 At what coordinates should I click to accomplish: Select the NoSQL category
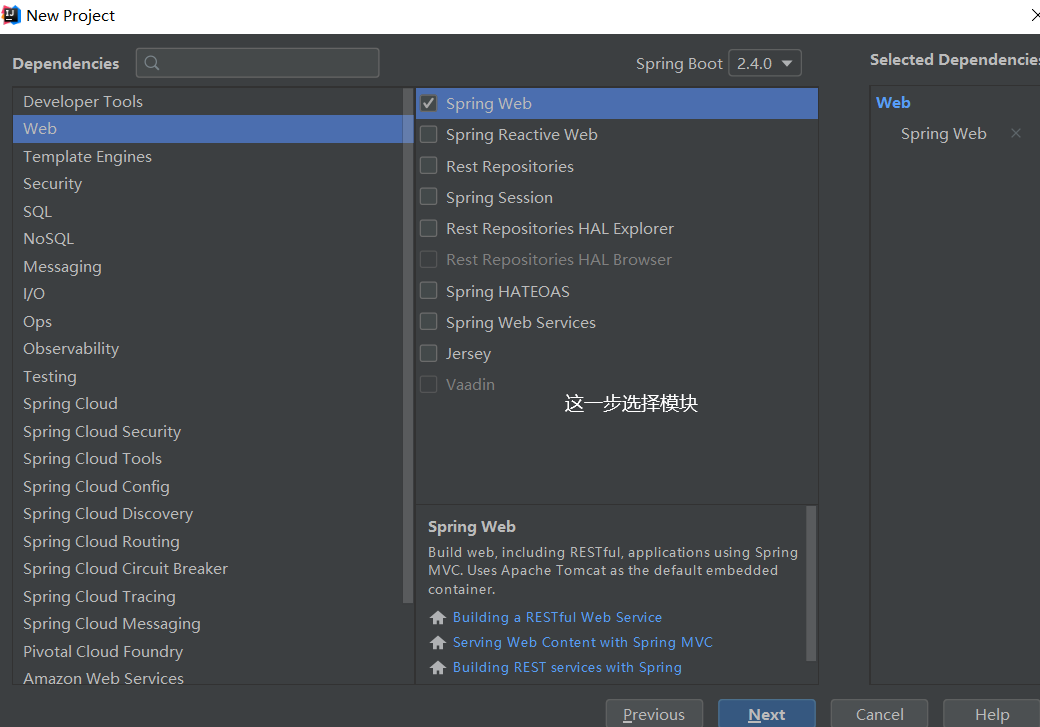point(208,239)
